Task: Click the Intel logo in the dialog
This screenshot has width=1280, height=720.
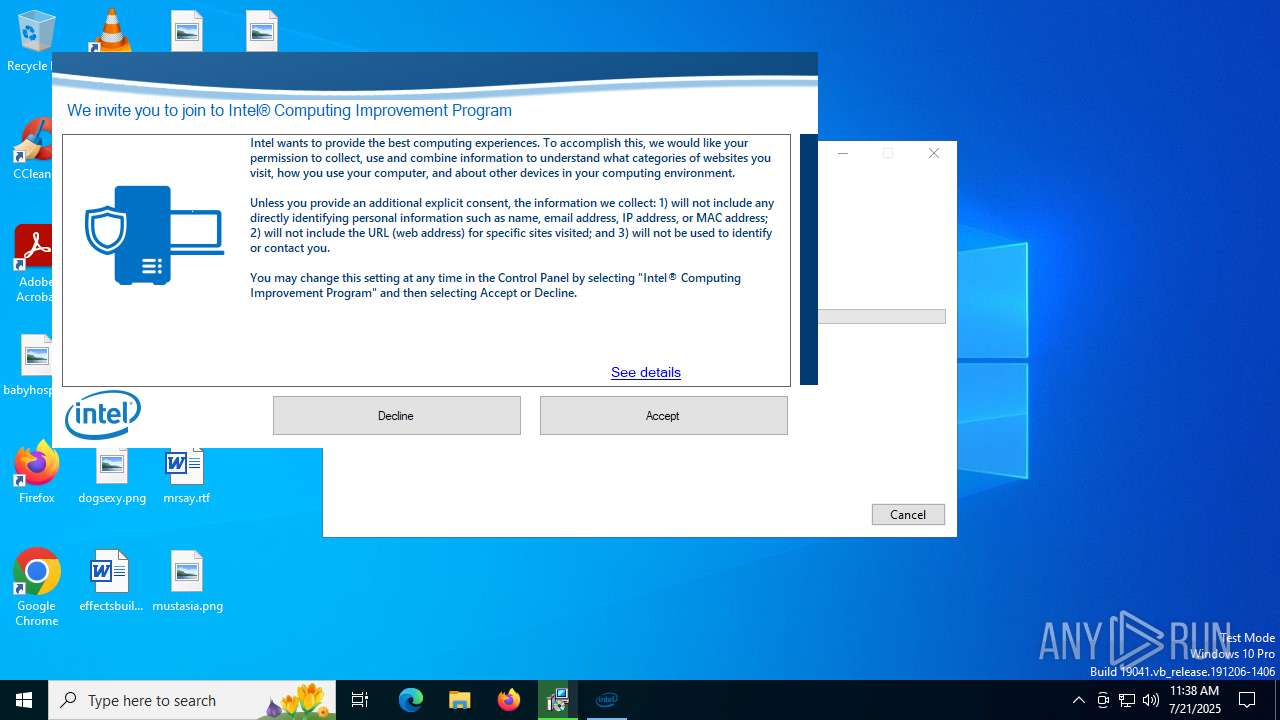Action: [x=103, y=414]
